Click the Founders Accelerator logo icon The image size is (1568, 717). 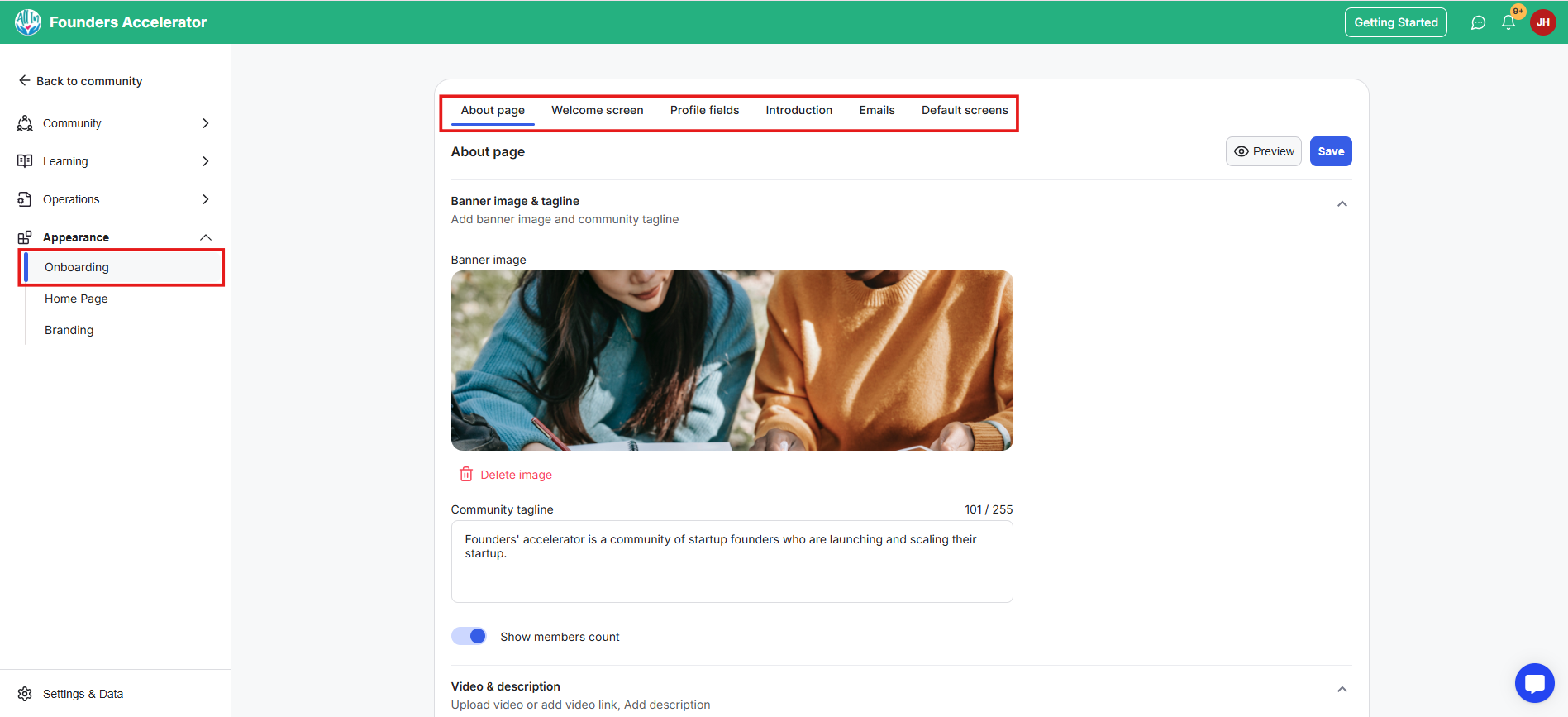click(27, 22)
